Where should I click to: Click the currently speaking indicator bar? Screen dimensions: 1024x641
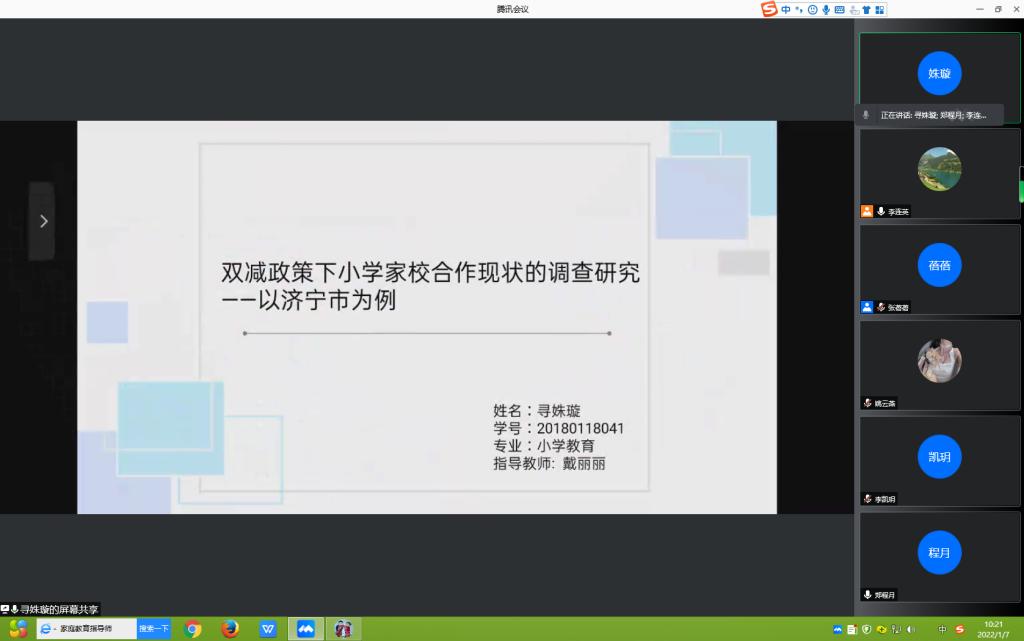tap(930, 115)
